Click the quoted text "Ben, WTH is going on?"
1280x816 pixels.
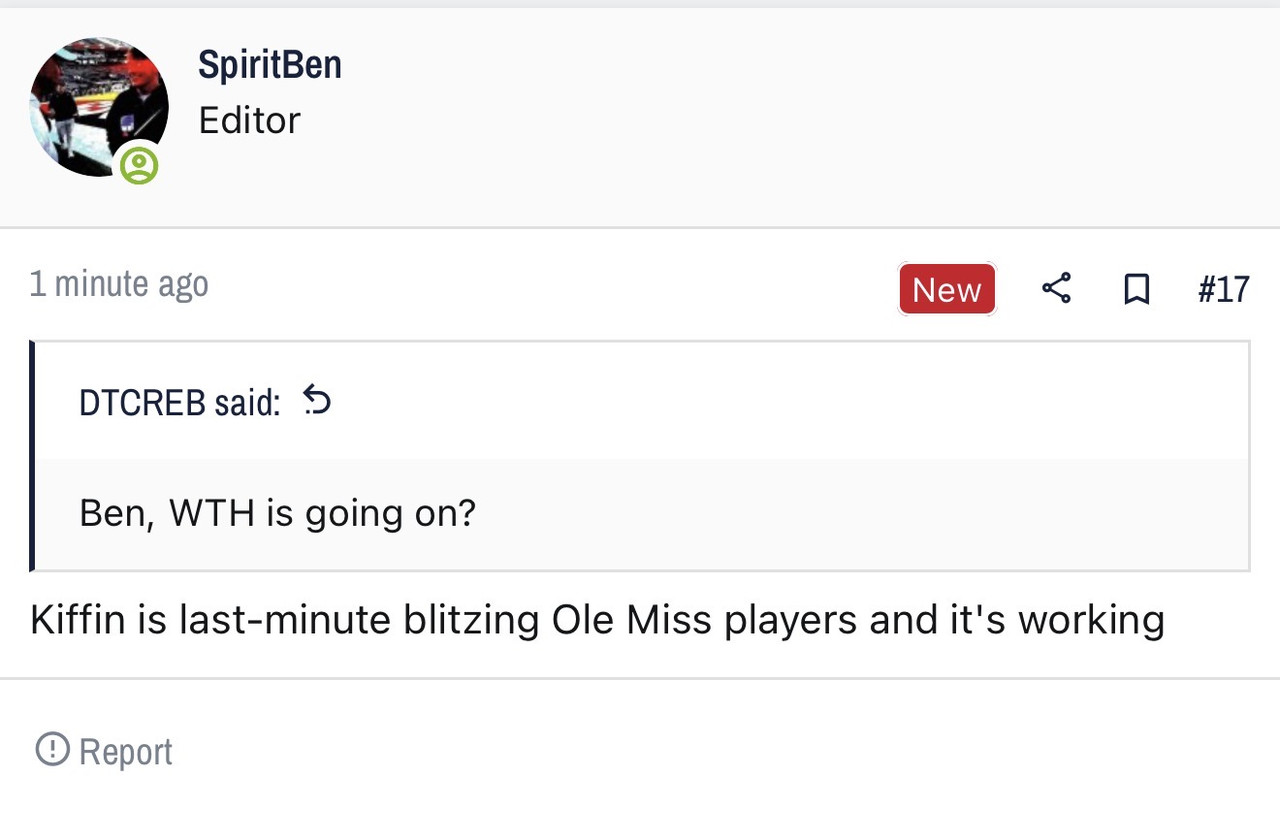pyautogui.click(x=277, y=513)
